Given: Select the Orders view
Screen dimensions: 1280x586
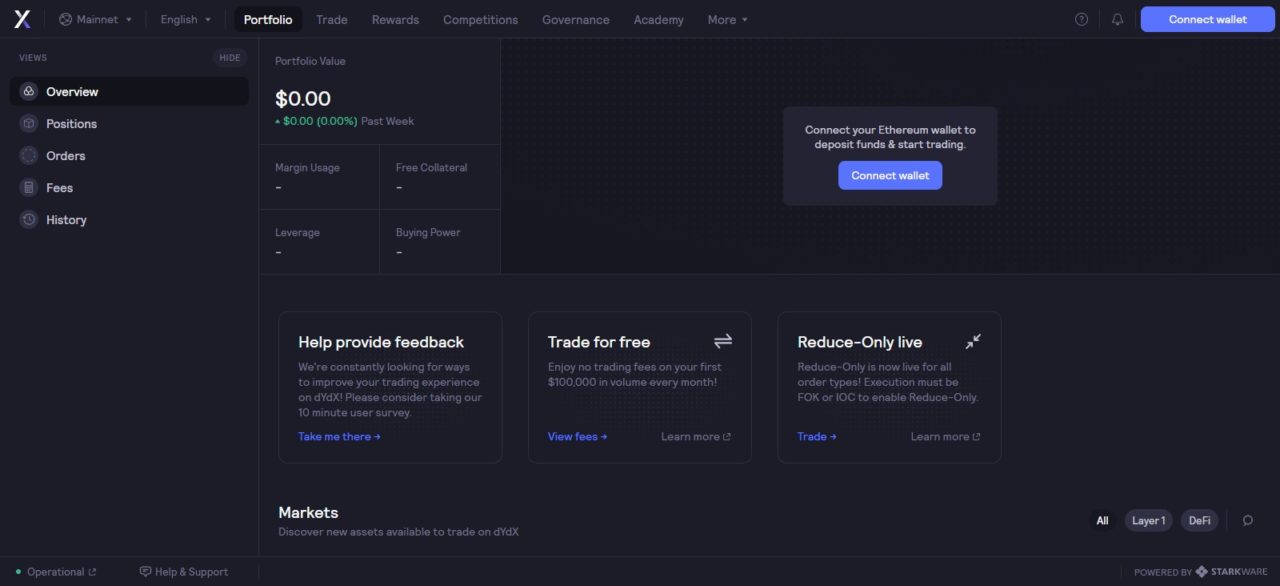Looking at the screenshot, I should [x=129, y=155].
